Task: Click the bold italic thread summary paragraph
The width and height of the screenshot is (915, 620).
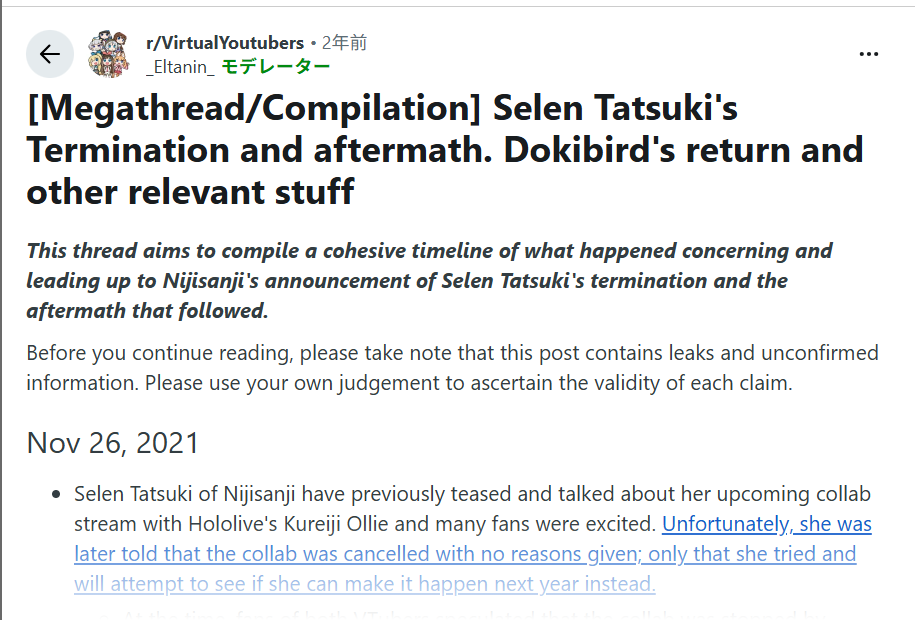Action: click(x=429, y=280)
